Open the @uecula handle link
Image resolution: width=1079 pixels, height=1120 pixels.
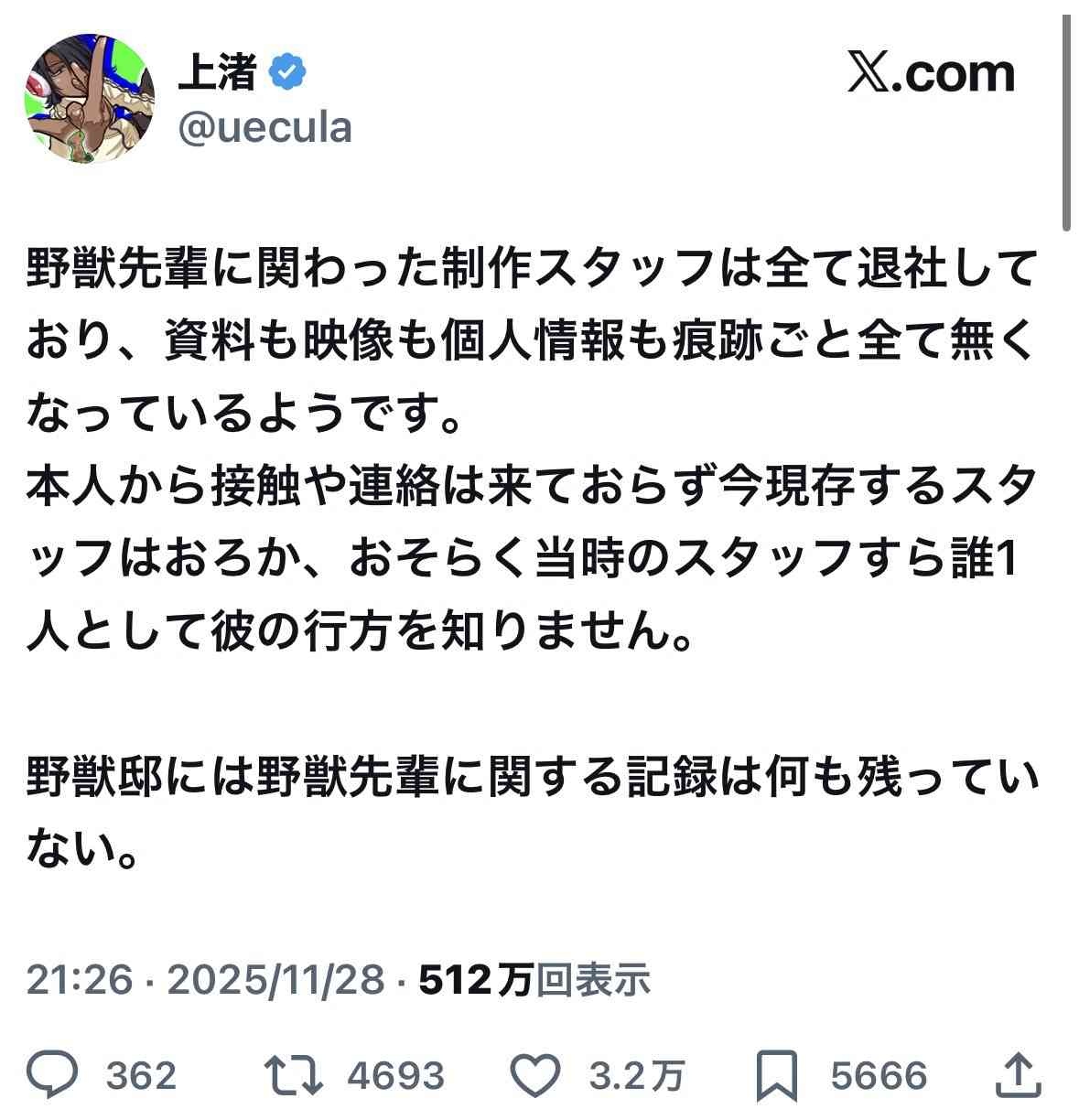264,127
